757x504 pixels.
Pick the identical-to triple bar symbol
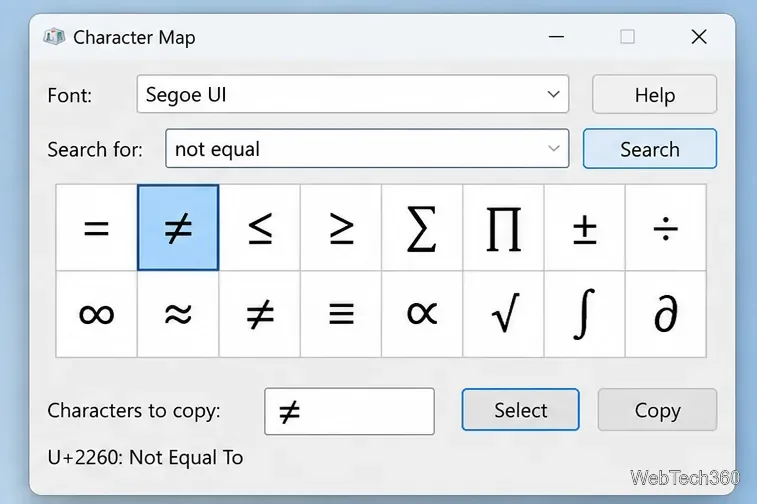pyautogui.click(x=341, y=314)
